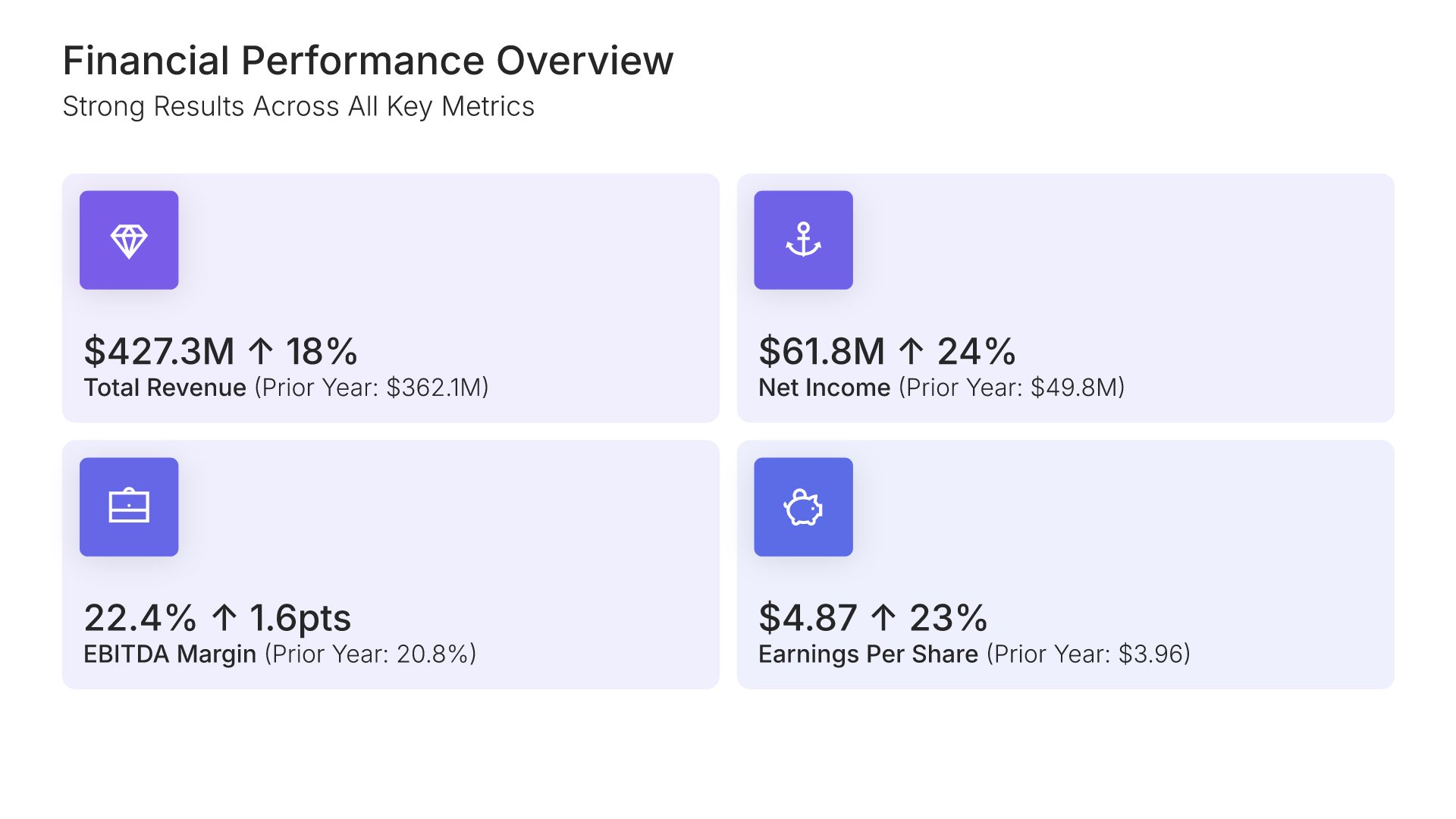Viewport: 1456px width, 819px height.
Task: Click the 1.6pts margin change
Action: 300,617
